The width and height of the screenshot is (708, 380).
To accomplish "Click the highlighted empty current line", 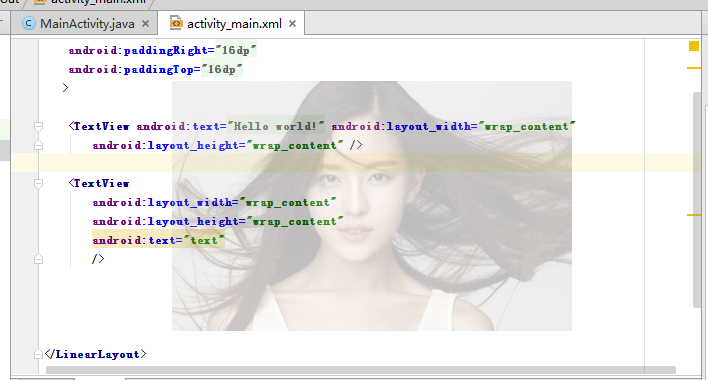I will click(x=356, y=162).
